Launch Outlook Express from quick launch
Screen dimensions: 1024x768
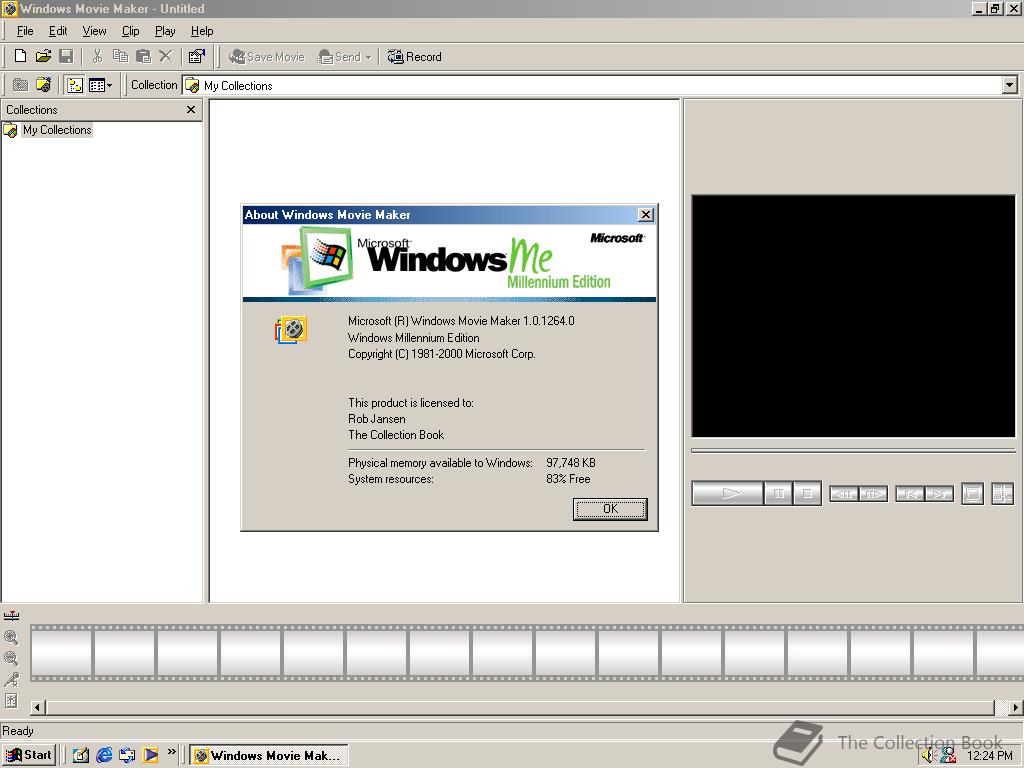pyautogui.click(x=127, y=755)
